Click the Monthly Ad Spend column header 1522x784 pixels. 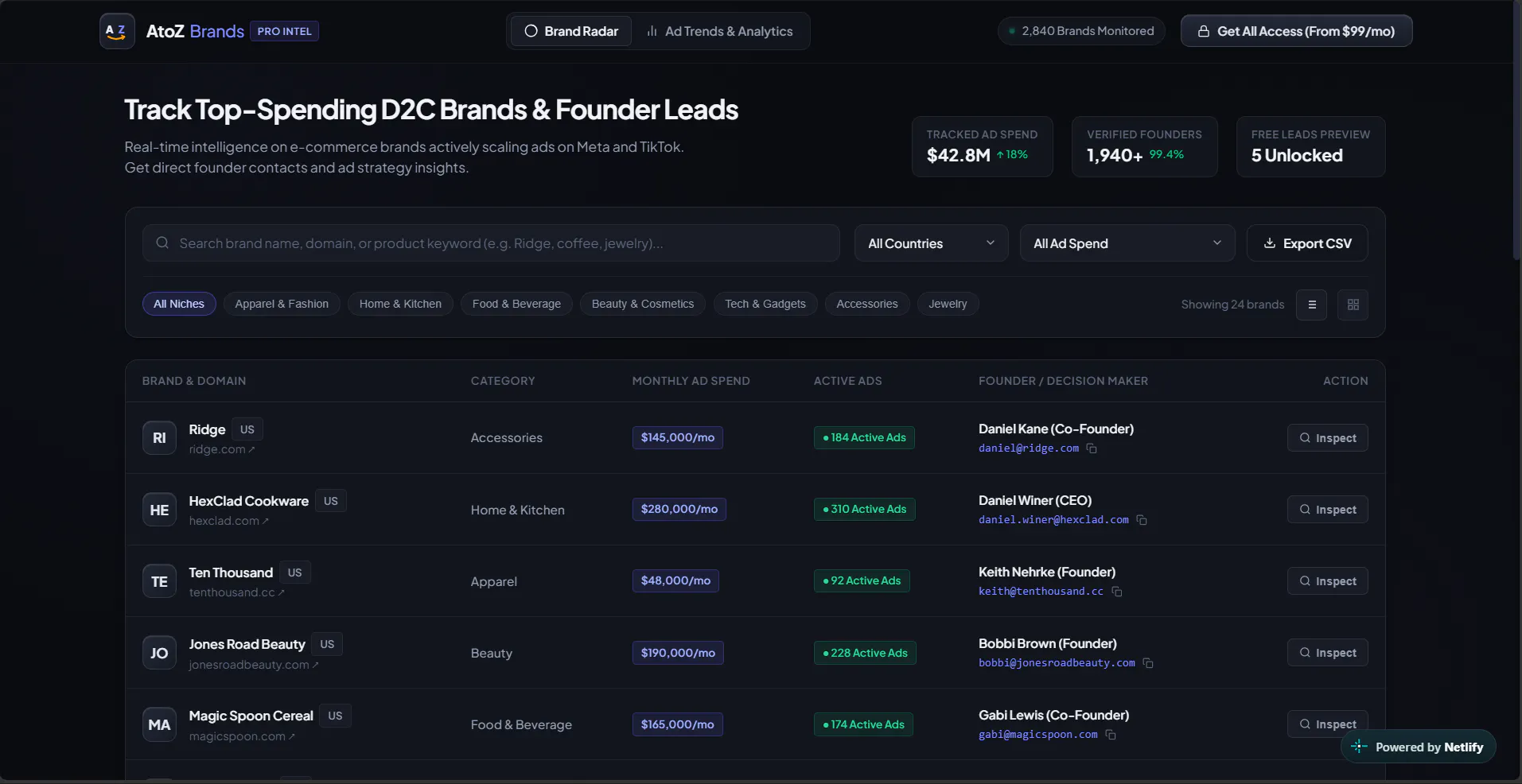(691, 381)
